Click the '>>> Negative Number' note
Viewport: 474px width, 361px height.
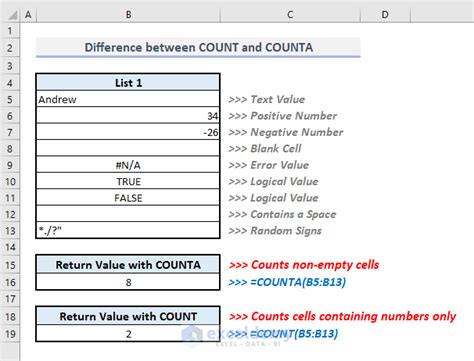286,132
